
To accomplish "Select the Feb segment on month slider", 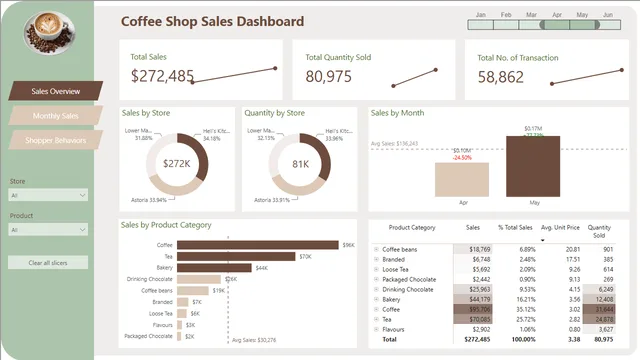I will [506, 25].
